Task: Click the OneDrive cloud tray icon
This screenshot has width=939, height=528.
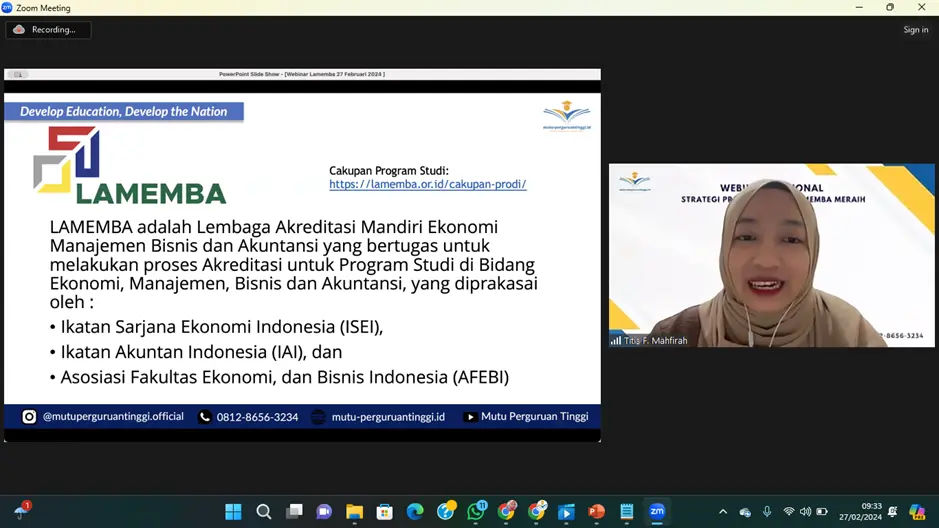Action: click(745, 512)
